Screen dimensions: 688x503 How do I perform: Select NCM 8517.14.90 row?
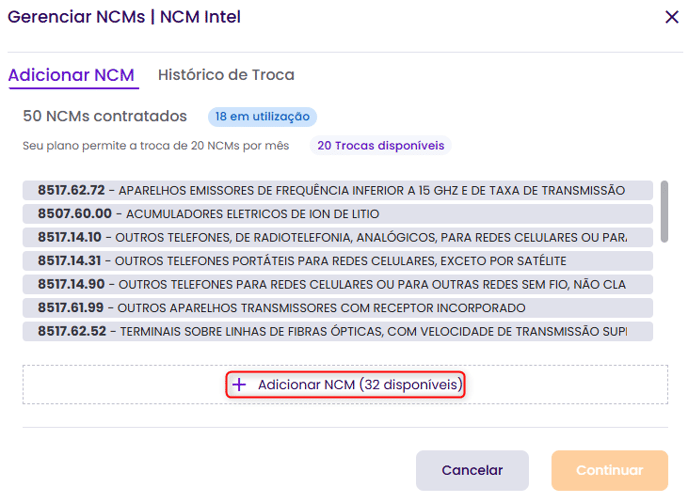click(x=338, y=285)
